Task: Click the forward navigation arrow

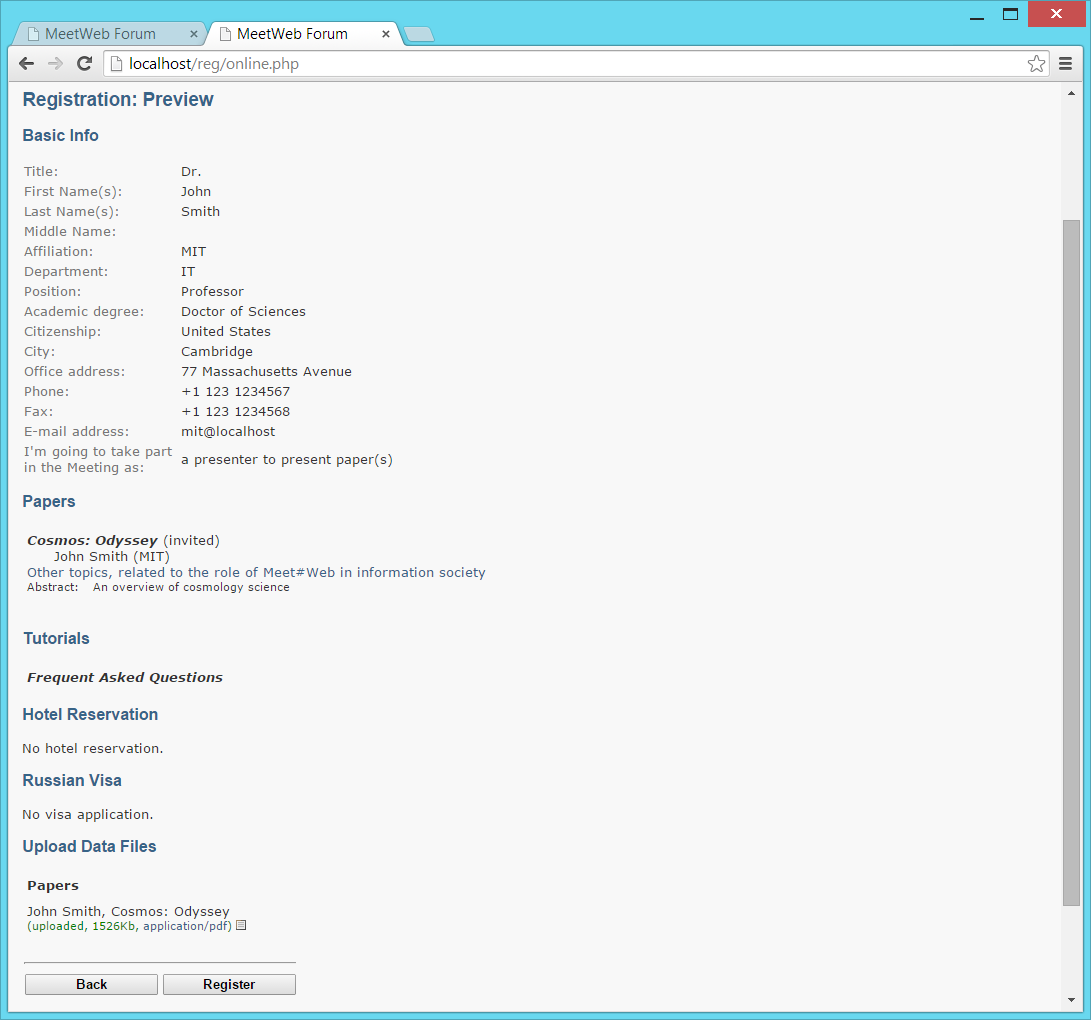Action: [x=55, y=63]
